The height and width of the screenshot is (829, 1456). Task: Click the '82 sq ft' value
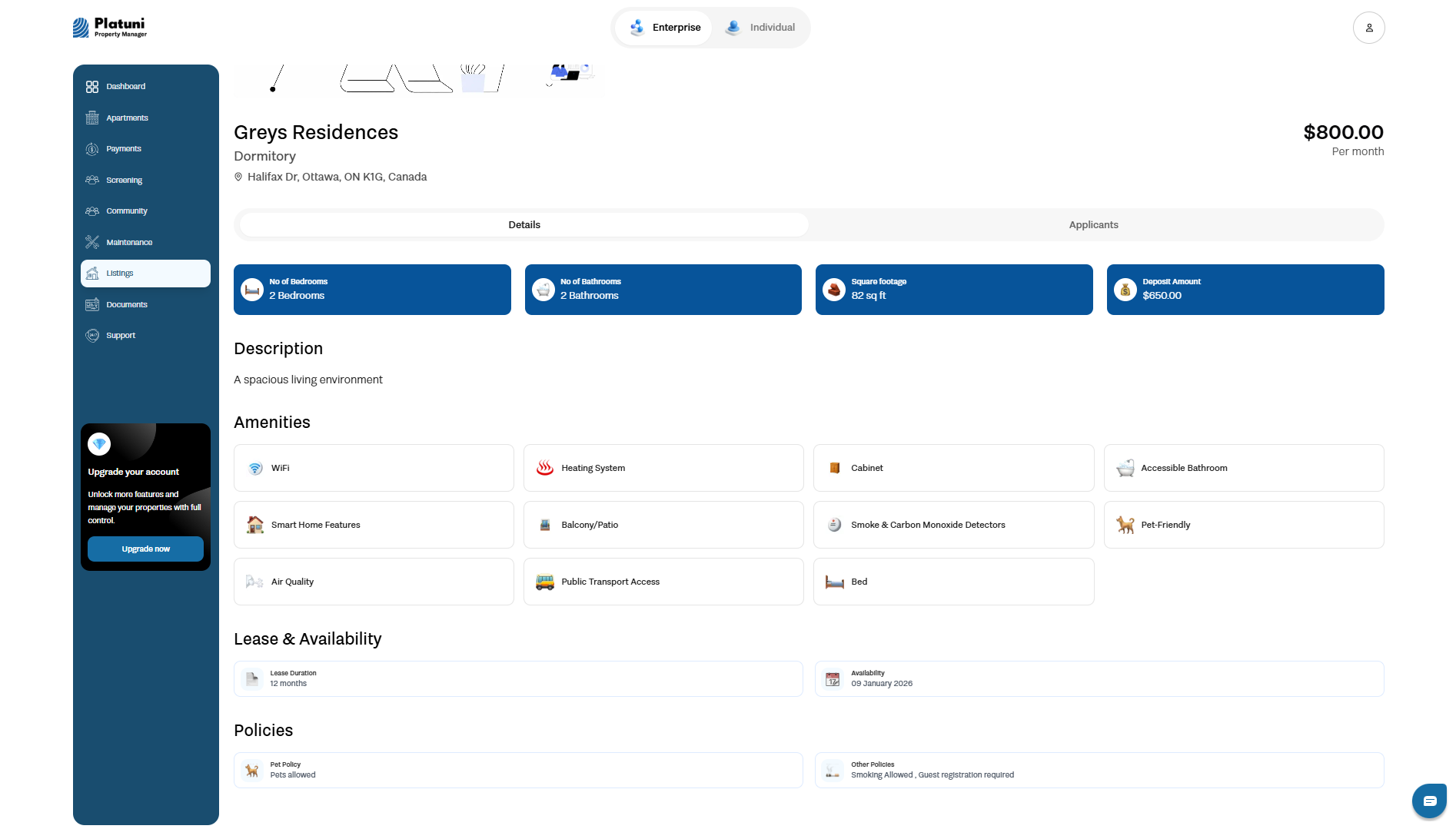click(x=869, y=296)
